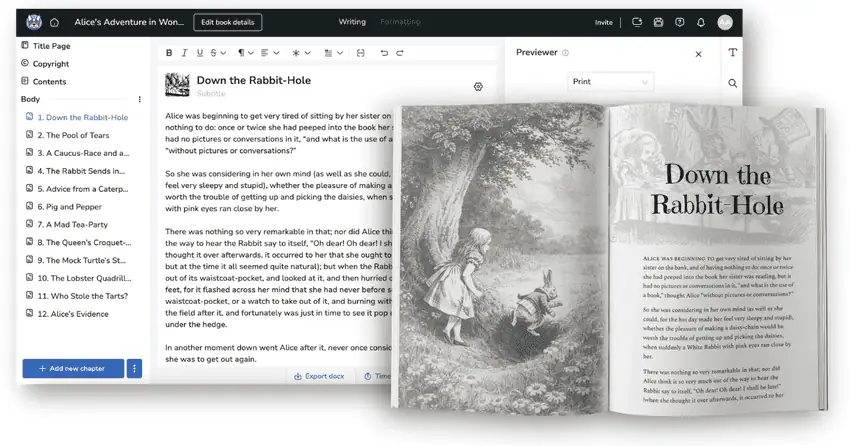Open chapter settings gear icon

click(478, 87)
